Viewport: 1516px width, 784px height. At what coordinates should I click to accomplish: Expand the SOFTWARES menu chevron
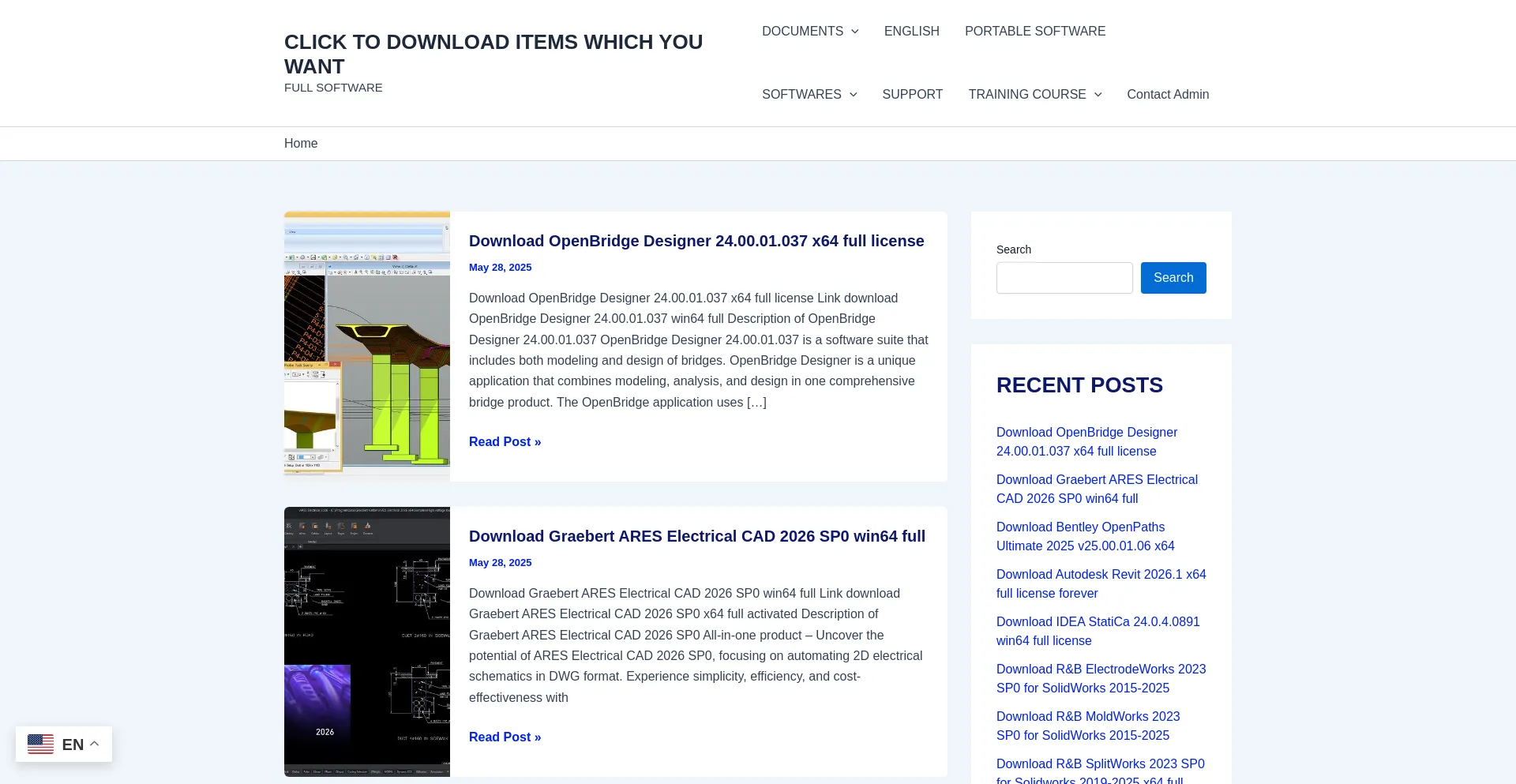tap(853, 95)
